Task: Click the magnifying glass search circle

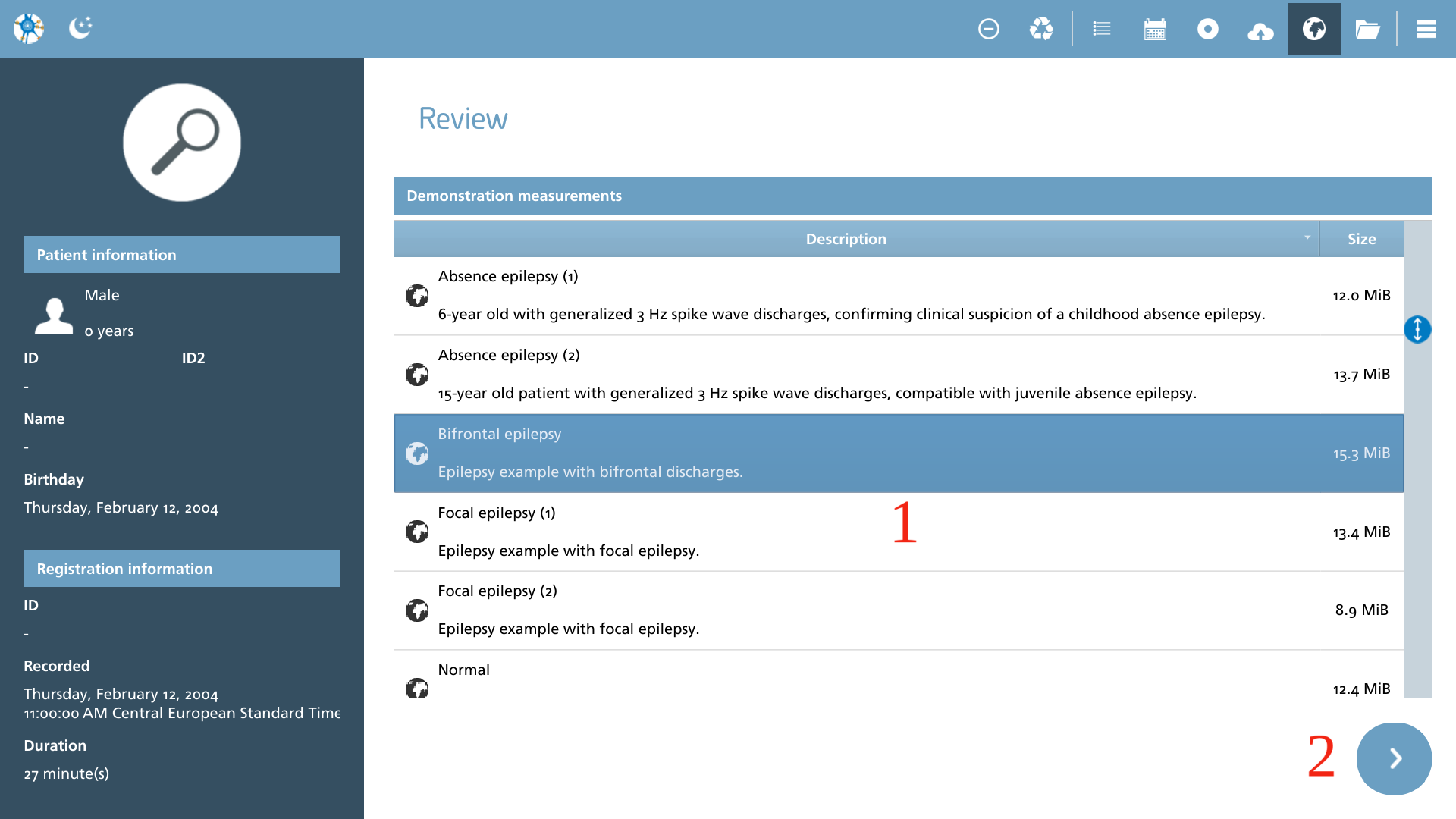Action: coord(182,143)
